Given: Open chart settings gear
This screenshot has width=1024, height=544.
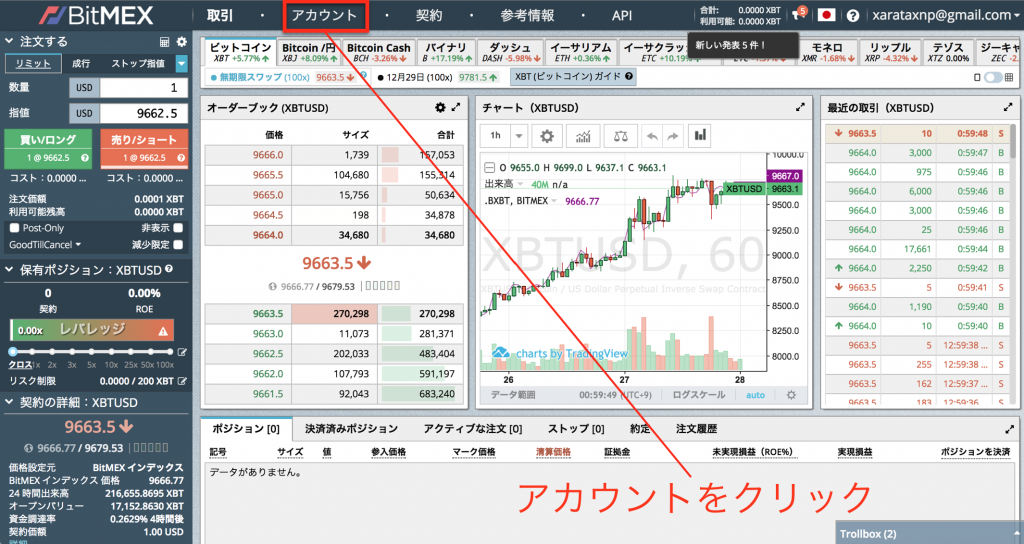Looking at the screenshot, I should point(546,135).
